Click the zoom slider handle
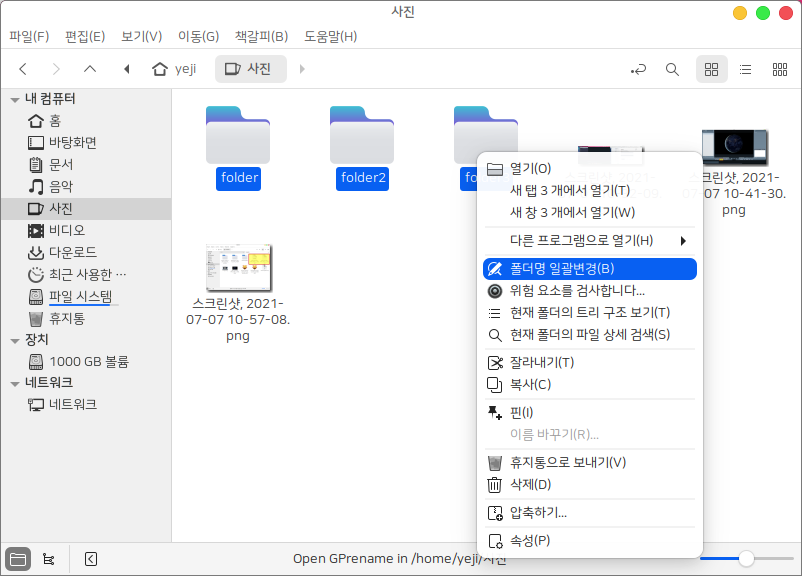This screenshot has height=576, width=802. coord(746,558)
